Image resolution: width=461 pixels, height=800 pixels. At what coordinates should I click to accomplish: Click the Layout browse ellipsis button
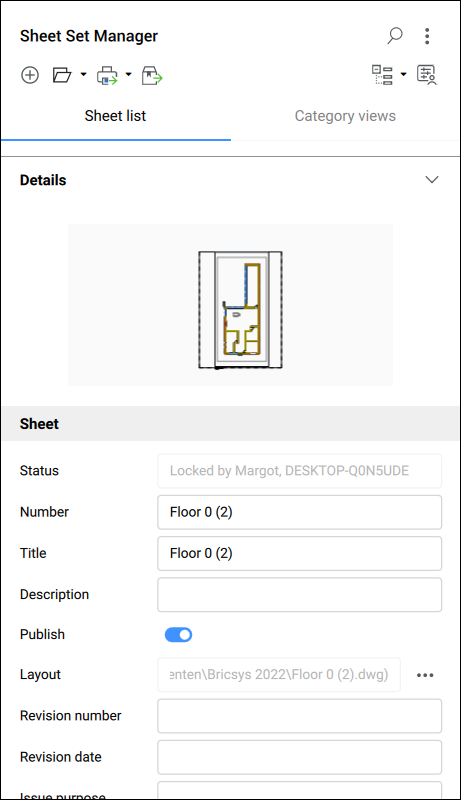click(425, 675)
